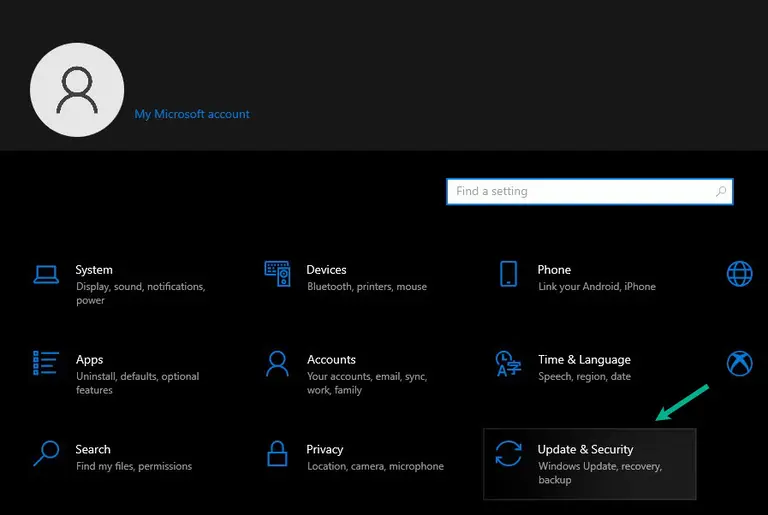This screenshot has height=515, width=768.
Task: Open the Accounts category title
Action: (331, 360)
